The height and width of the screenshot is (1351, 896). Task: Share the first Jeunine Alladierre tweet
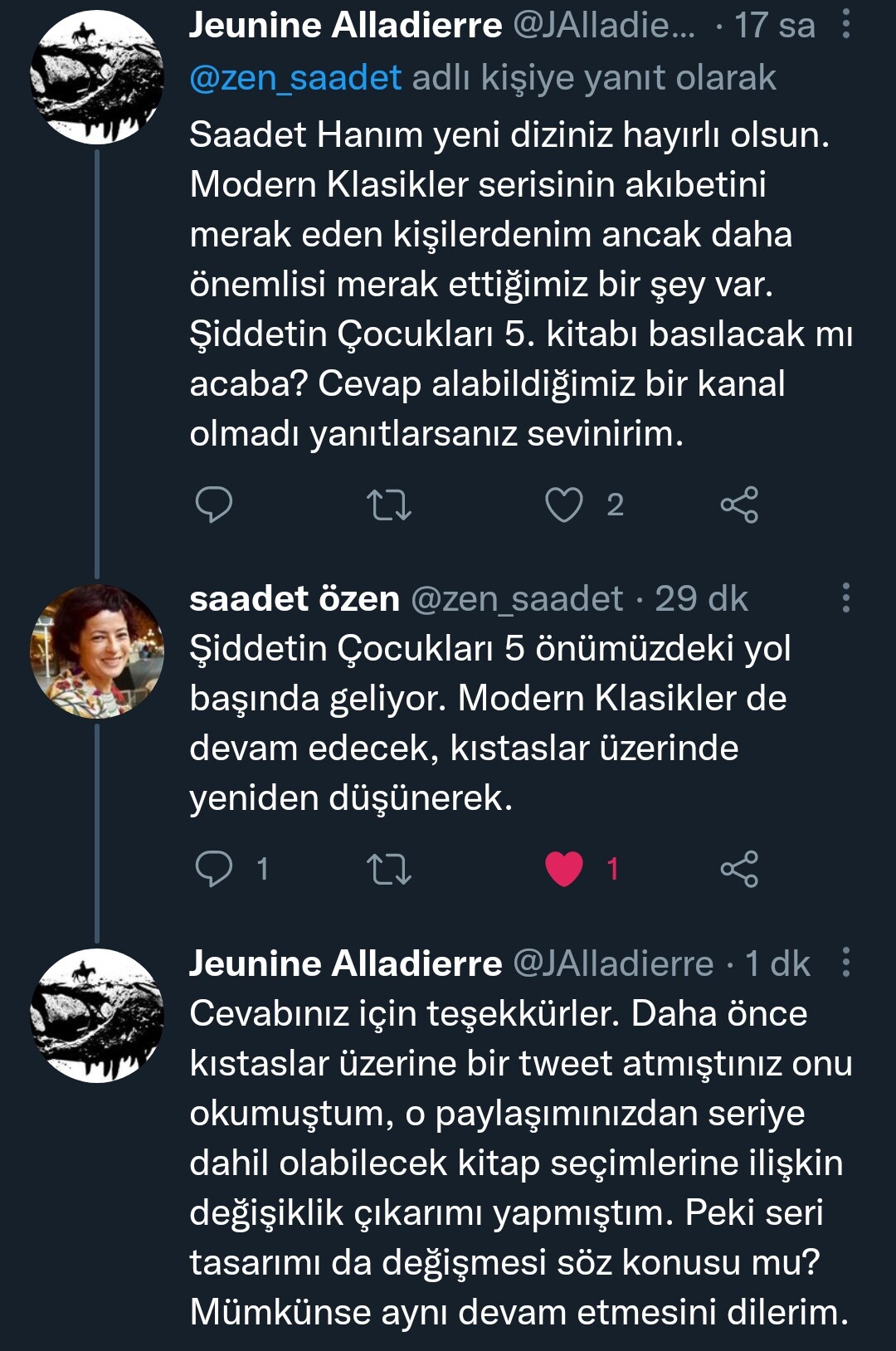[x=739, y=505]
